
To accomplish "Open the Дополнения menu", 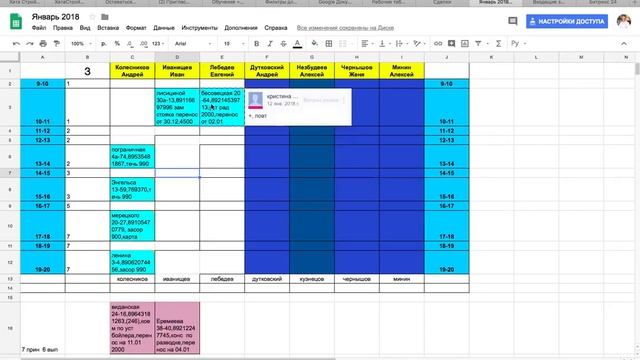I will 241,28.
